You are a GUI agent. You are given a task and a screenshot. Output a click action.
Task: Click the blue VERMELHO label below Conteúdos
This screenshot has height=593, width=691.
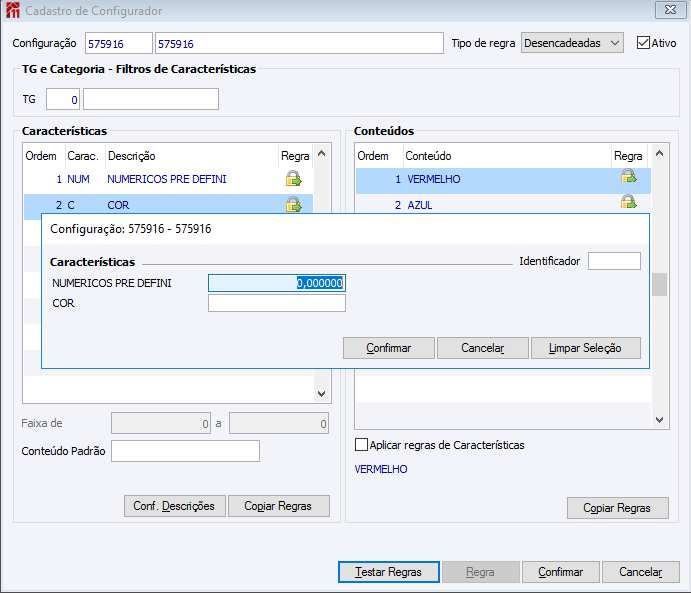tap(381, 469)
